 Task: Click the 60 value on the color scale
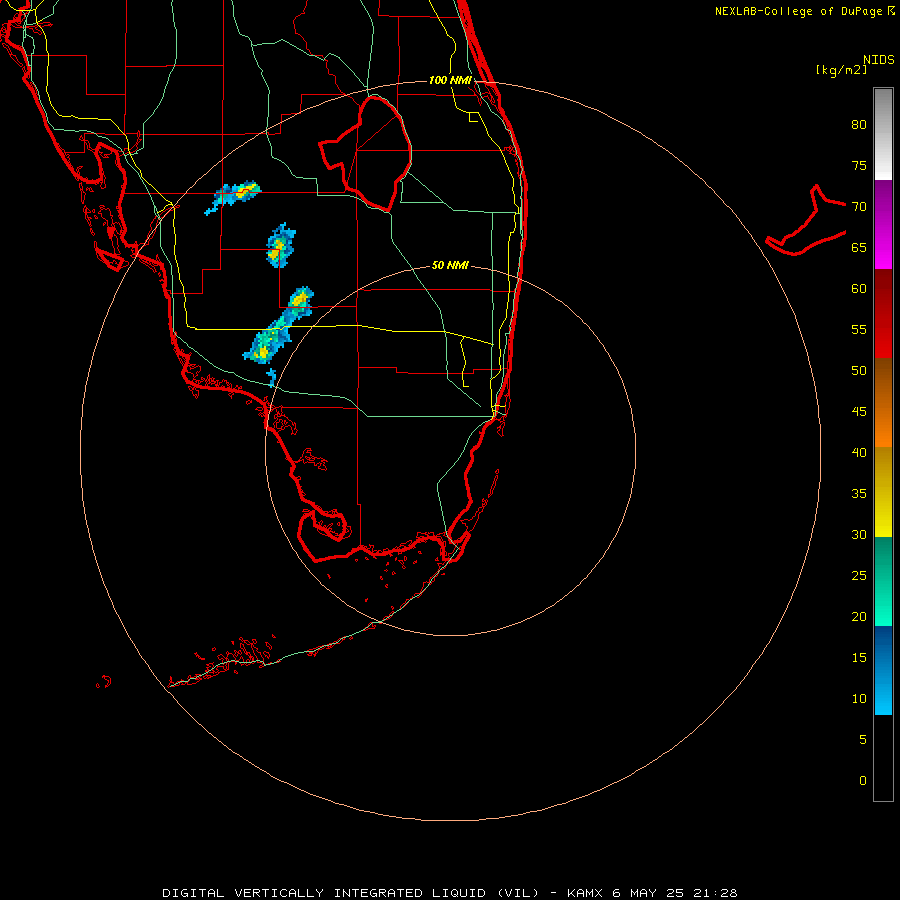pyautogui.click(x=859, y=289)
